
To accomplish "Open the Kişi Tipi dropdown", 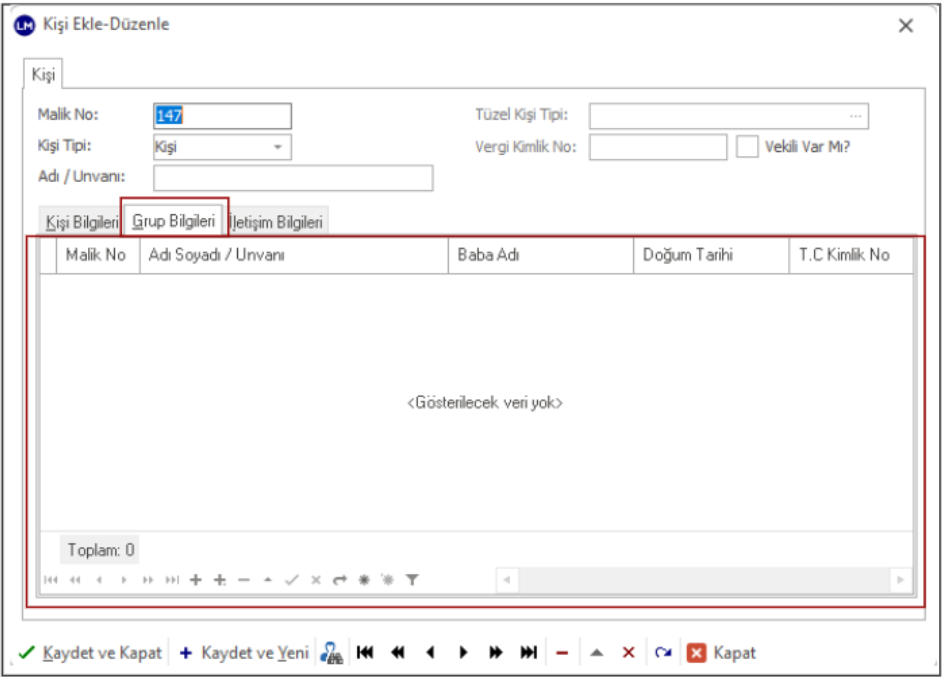I will [x=277, y=147].
